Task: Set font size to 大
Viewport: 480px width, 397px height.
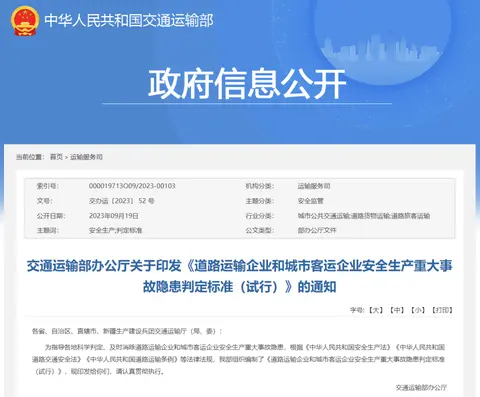Action: 376,310
